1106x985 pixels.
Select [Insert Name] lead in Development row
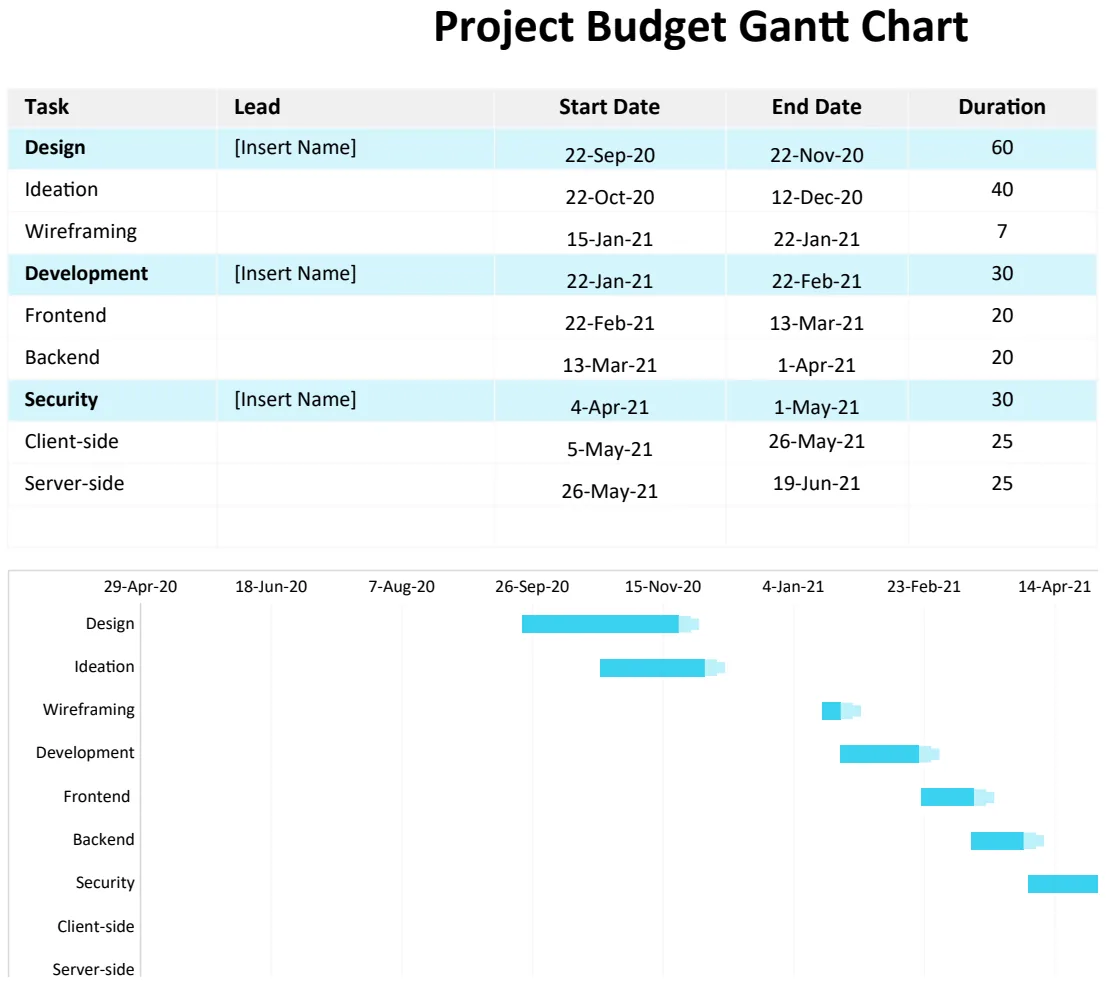point(295,273)
